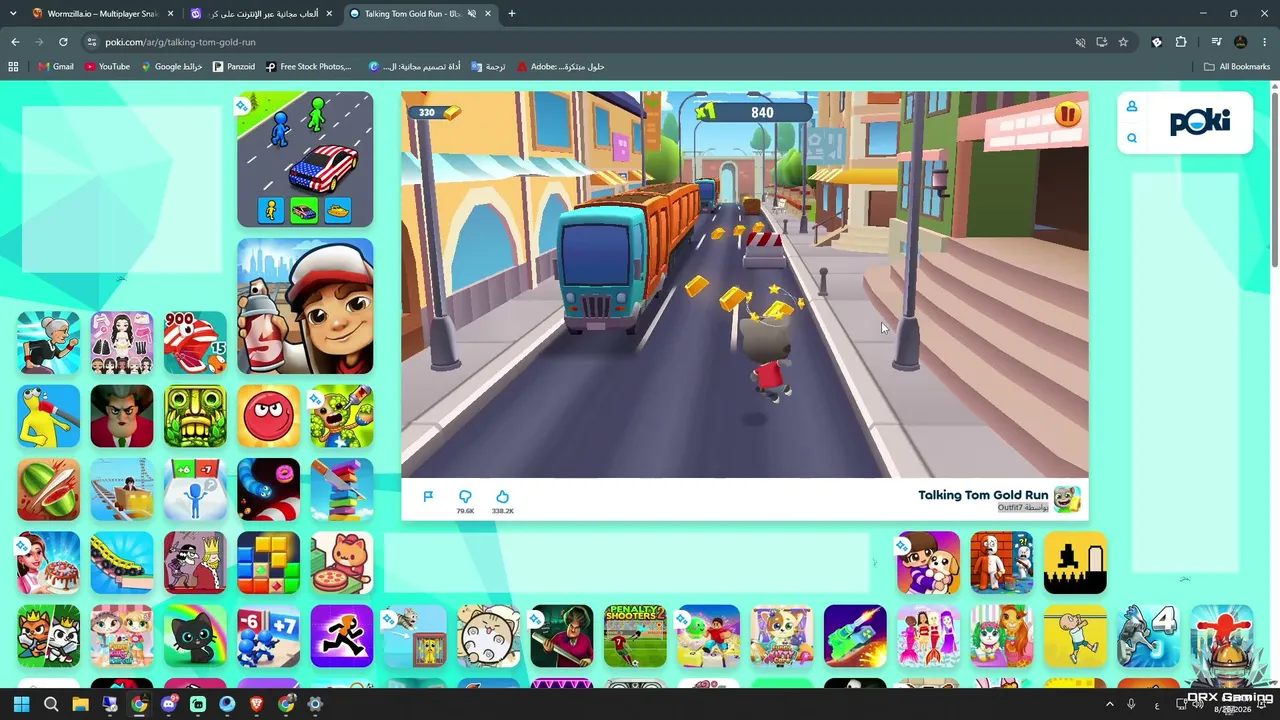The height and width of the screenshot is (720, 1280).
Task: Open a new browser tab
Action: coord(512,14)
